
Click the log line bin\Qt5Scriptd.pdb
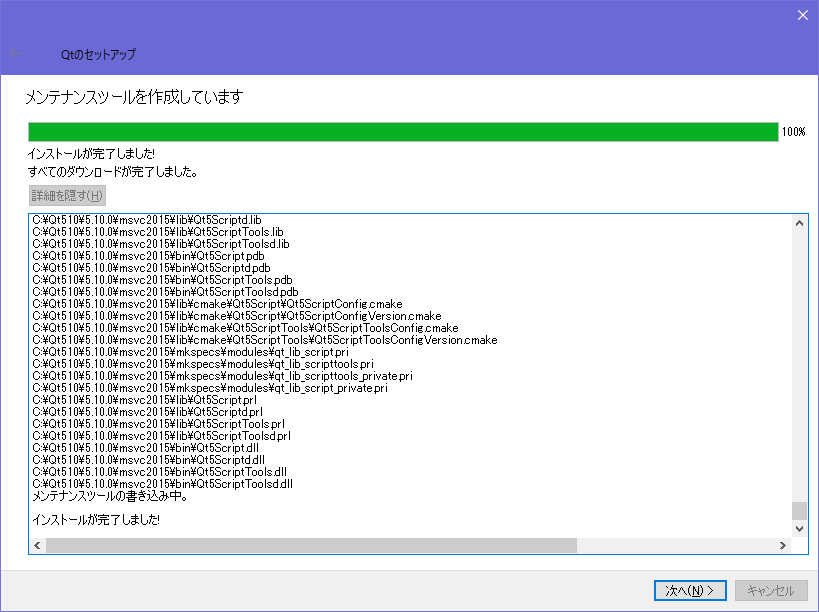tap(151, 268)
